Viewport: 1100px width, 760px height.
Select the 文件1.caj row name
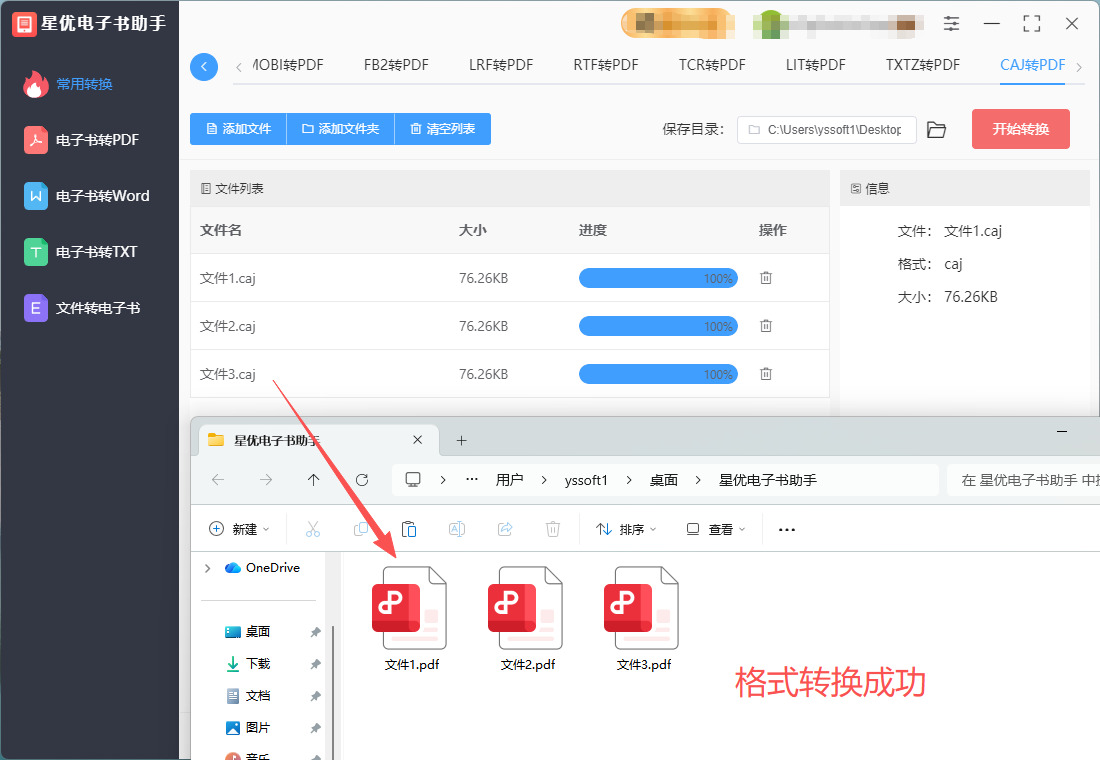coord(228,279)
